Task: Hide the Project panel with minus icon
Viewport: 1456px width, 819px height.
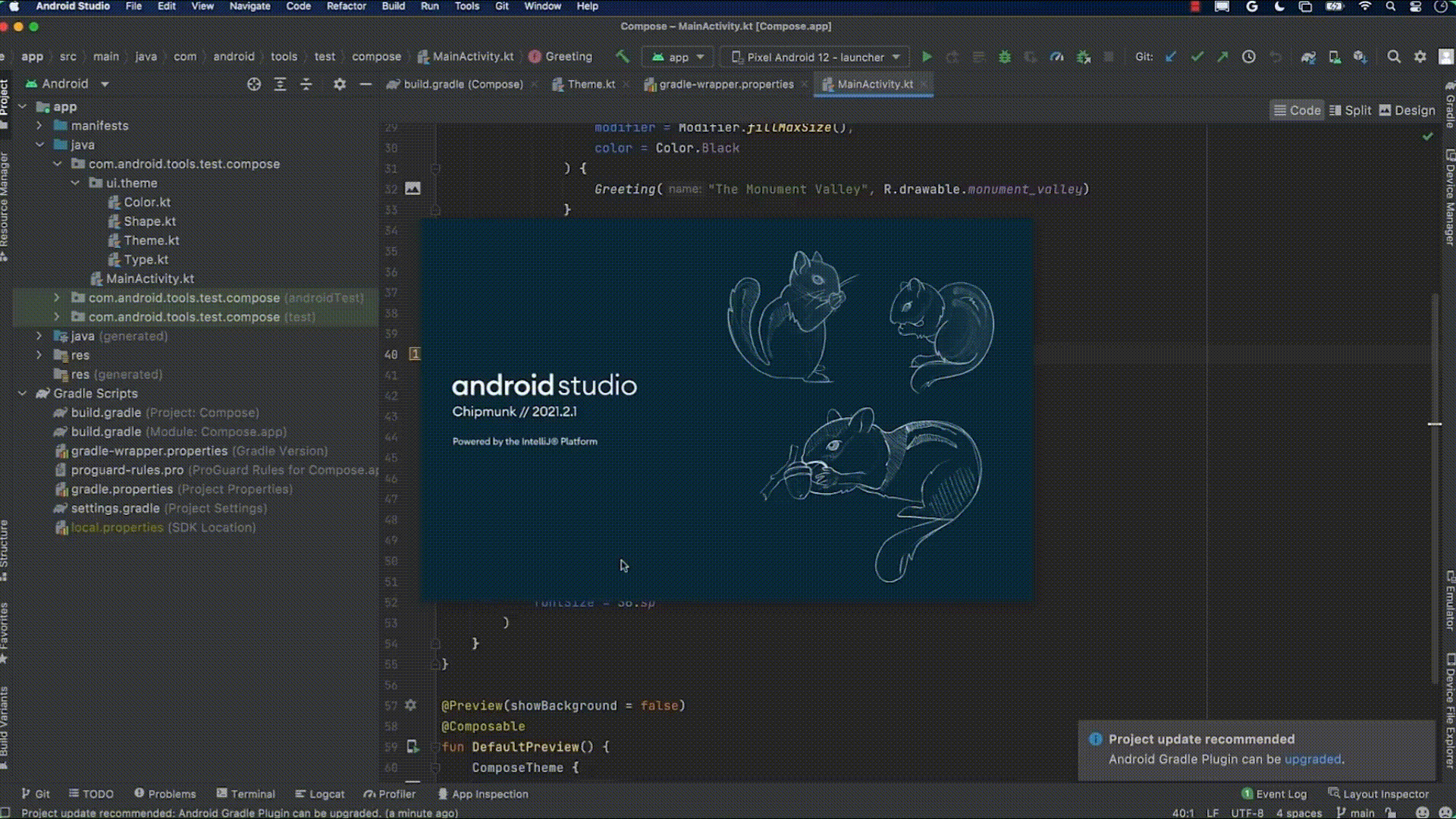Action: (x=366, y=84)
